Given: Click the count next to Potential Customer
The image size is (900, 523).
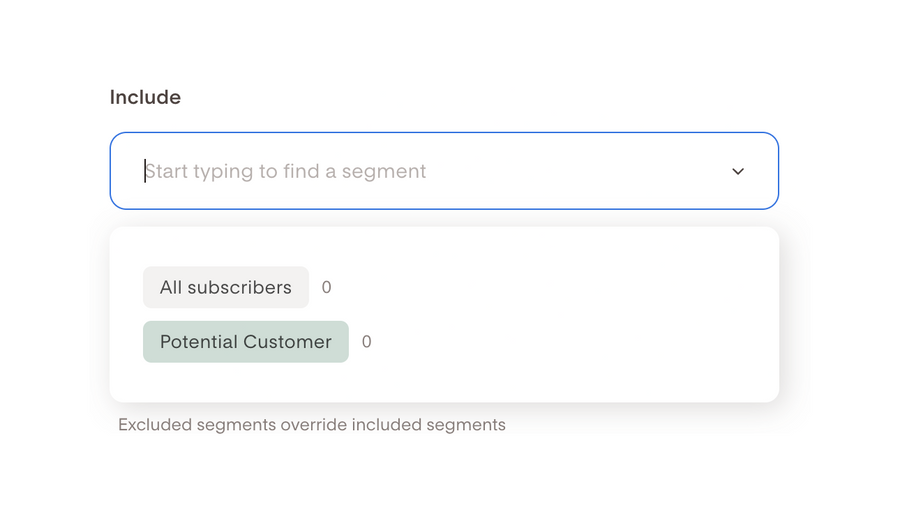Looking at the screenshot, I should click(366, 342).
